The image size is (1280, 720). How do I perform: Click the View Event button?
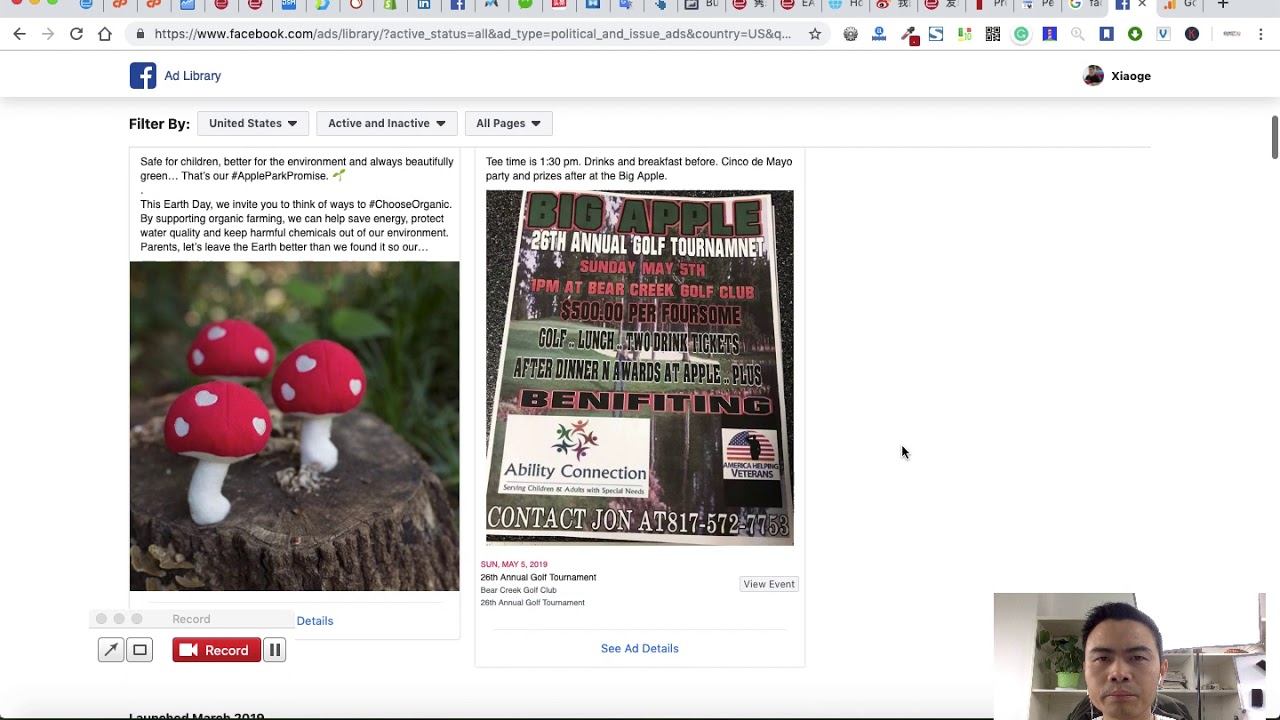pyautogui.click(x=769, y=584)
